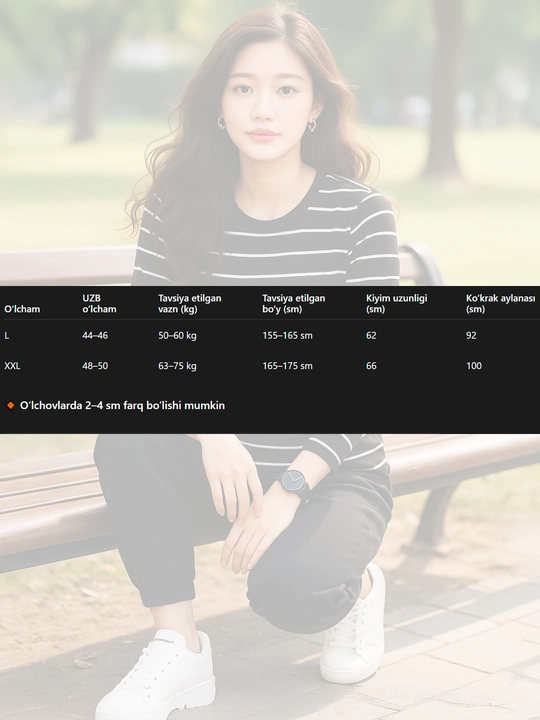Viewport: 540px width, 720px height.
Task: Click the 'Tavsiya etilgan vazn (kg)' header
Action: (x=190, y=304)
